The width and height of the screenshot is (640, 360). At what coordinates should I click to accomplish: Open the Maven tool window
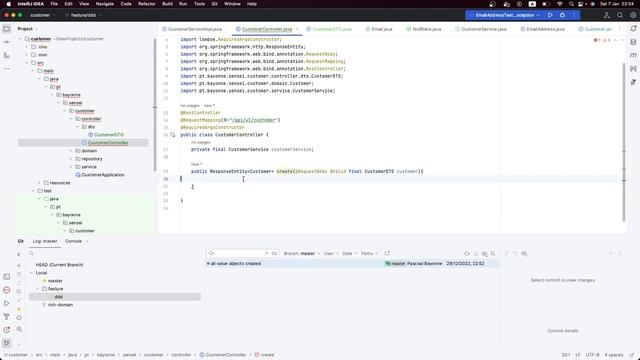click(x=633, y=56)
